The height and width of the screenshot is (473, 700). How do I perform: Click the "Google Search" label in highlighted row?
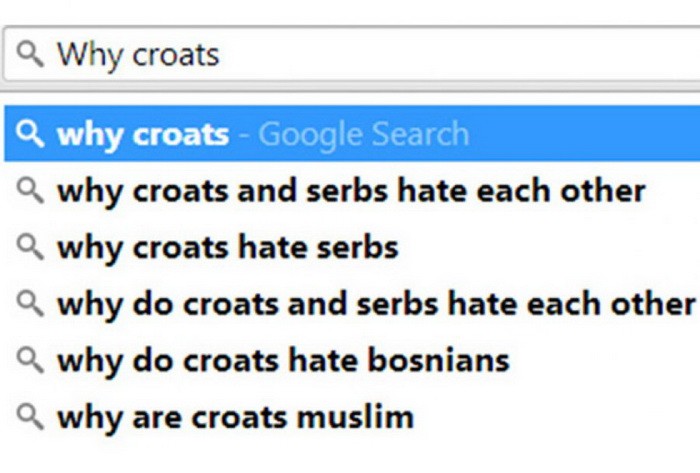363,134
